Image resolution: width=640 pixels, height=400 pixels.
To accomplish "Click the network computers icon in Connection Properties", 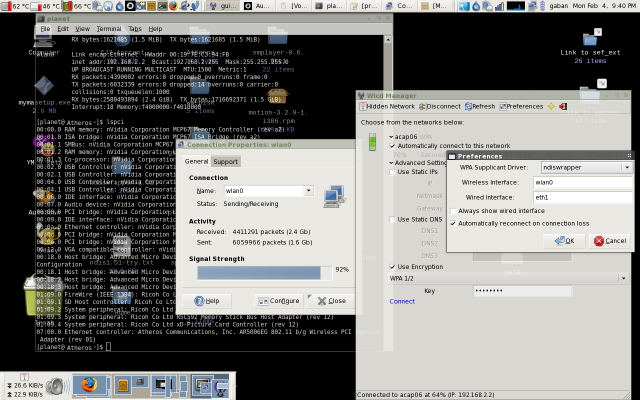I will click(x=334, y=196).
